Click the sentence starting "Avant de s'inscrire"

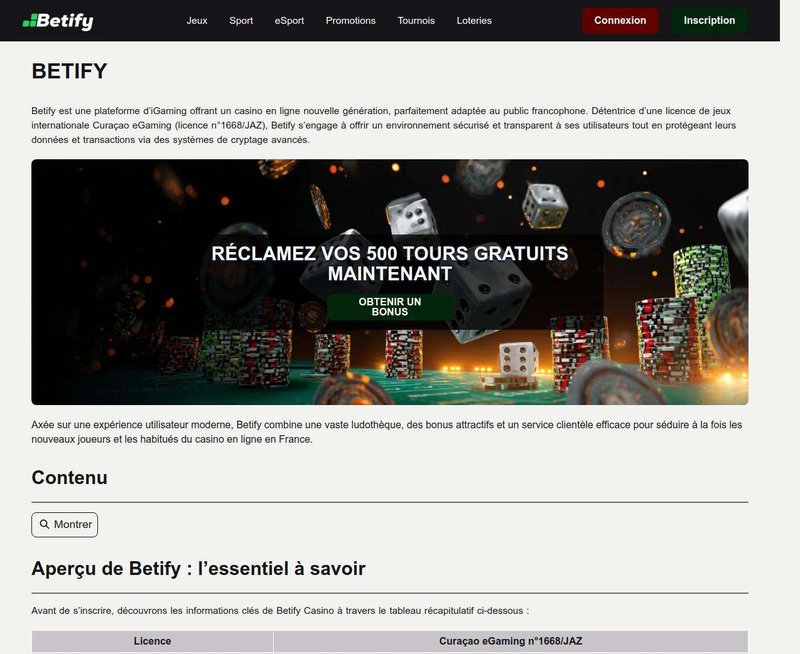(x=280, y=611)
